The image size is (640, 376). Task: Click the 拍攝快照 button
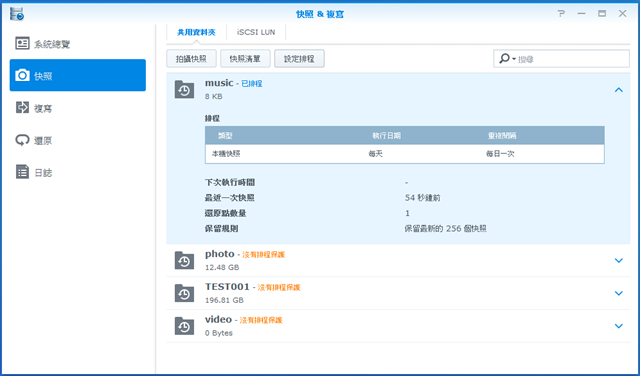[x=191, y=59]
